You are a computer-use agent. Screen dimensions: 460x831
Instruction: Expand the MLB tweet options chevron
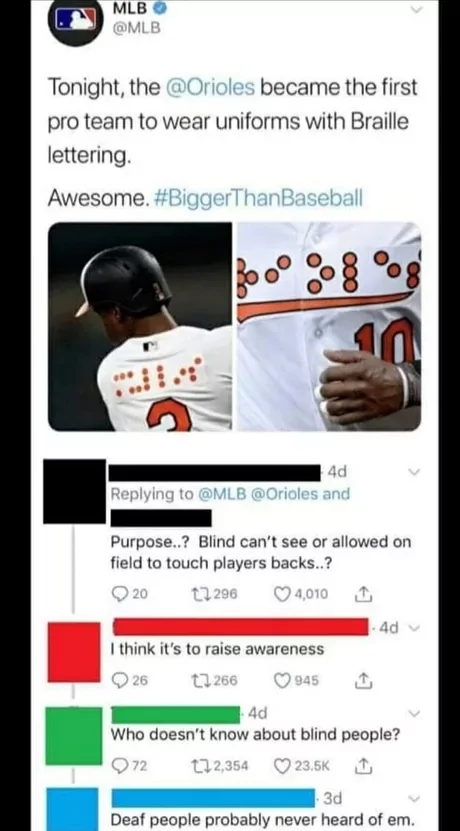(418, 10)
